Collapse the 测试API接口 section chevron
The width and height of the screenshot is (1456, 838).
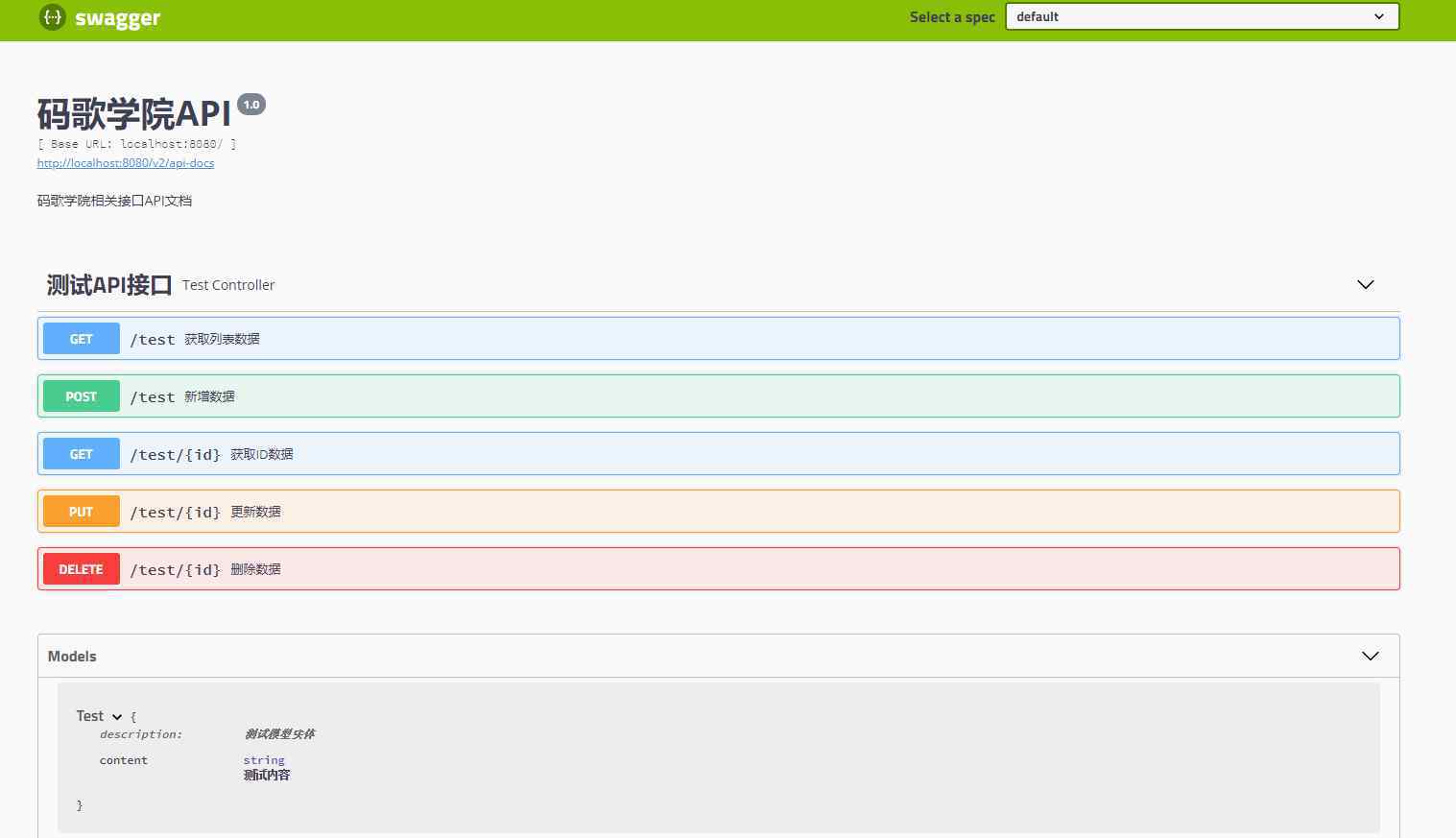coord(1365,285)
